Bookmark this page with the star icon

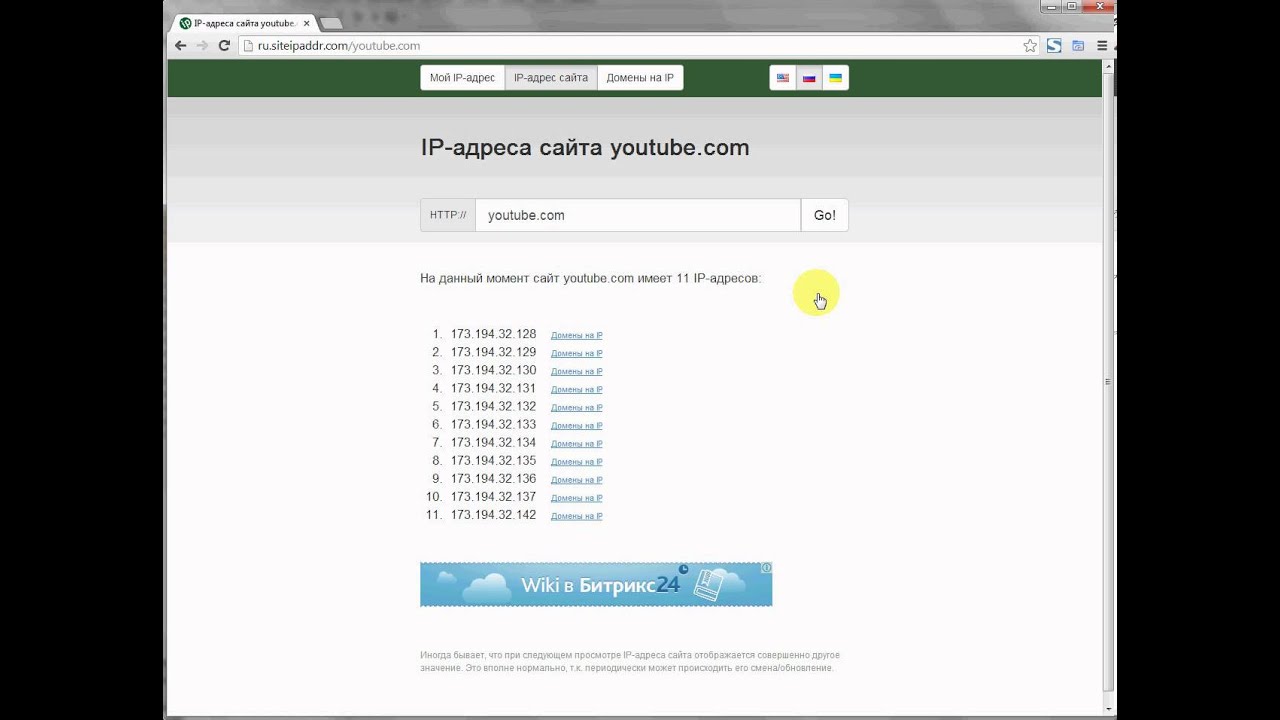point(1030,46)
